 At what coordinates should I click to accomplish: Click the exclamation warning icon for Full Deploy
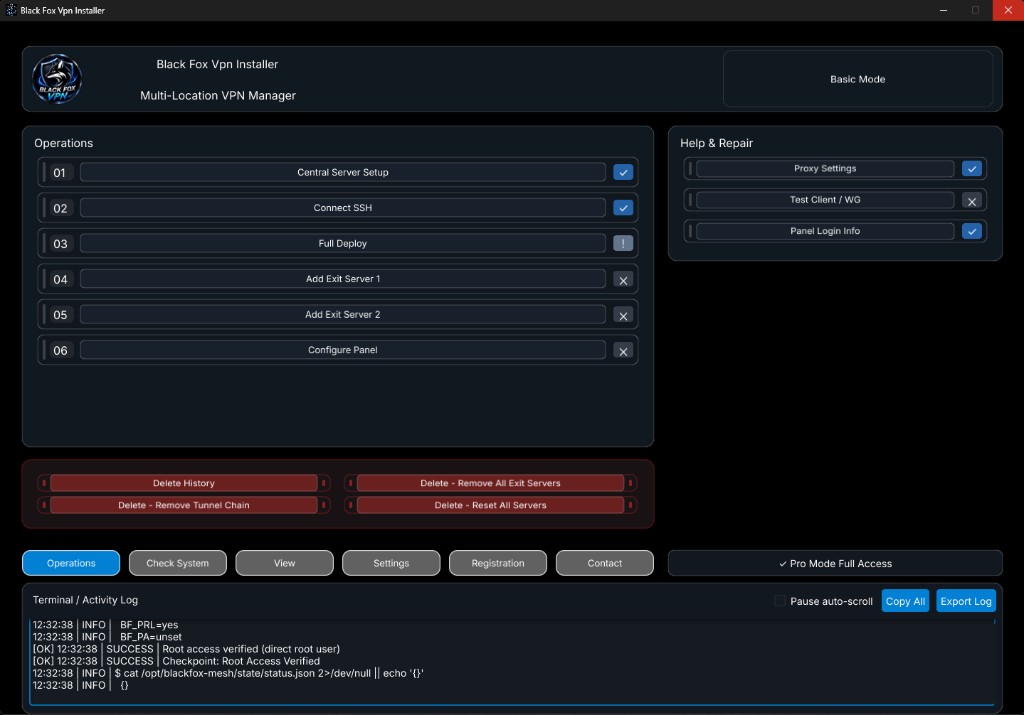click(x=623, y=244)
